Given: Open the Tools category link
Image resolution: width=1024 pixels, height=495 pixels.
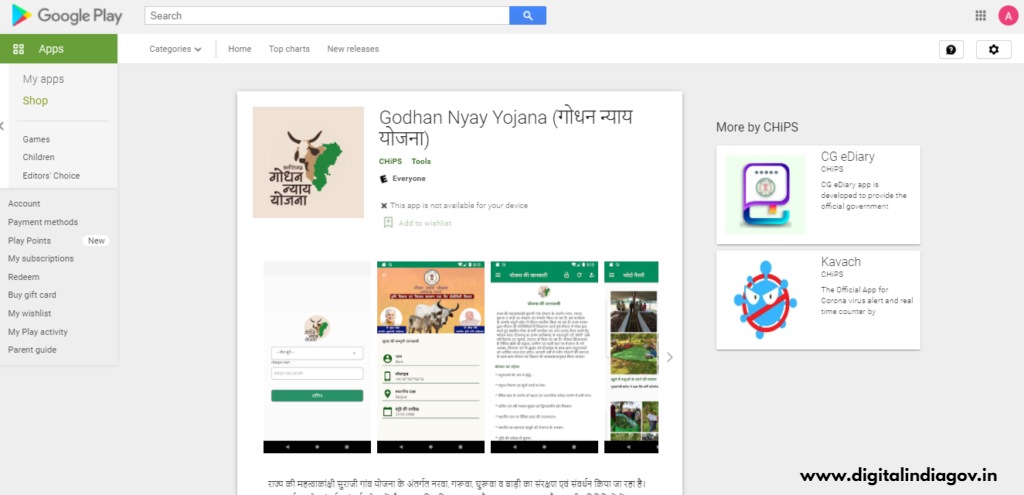Looking at the screenshot, I should (x=421, y=161).
